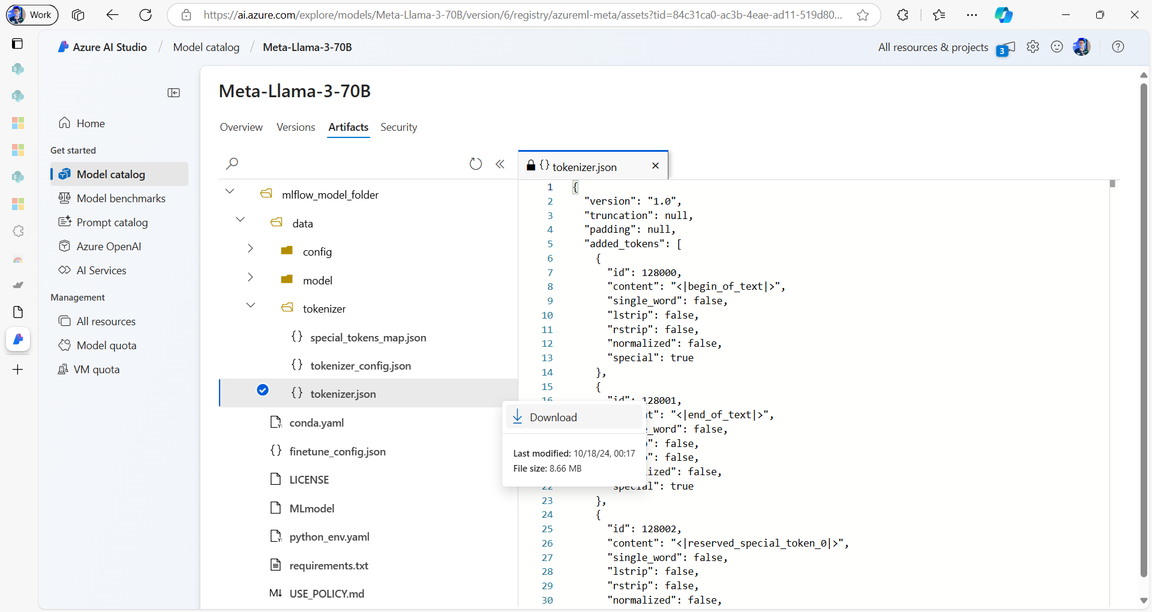The image size is (1152, 612).
Task: Select the Artifacts tab
Action: 348,127
